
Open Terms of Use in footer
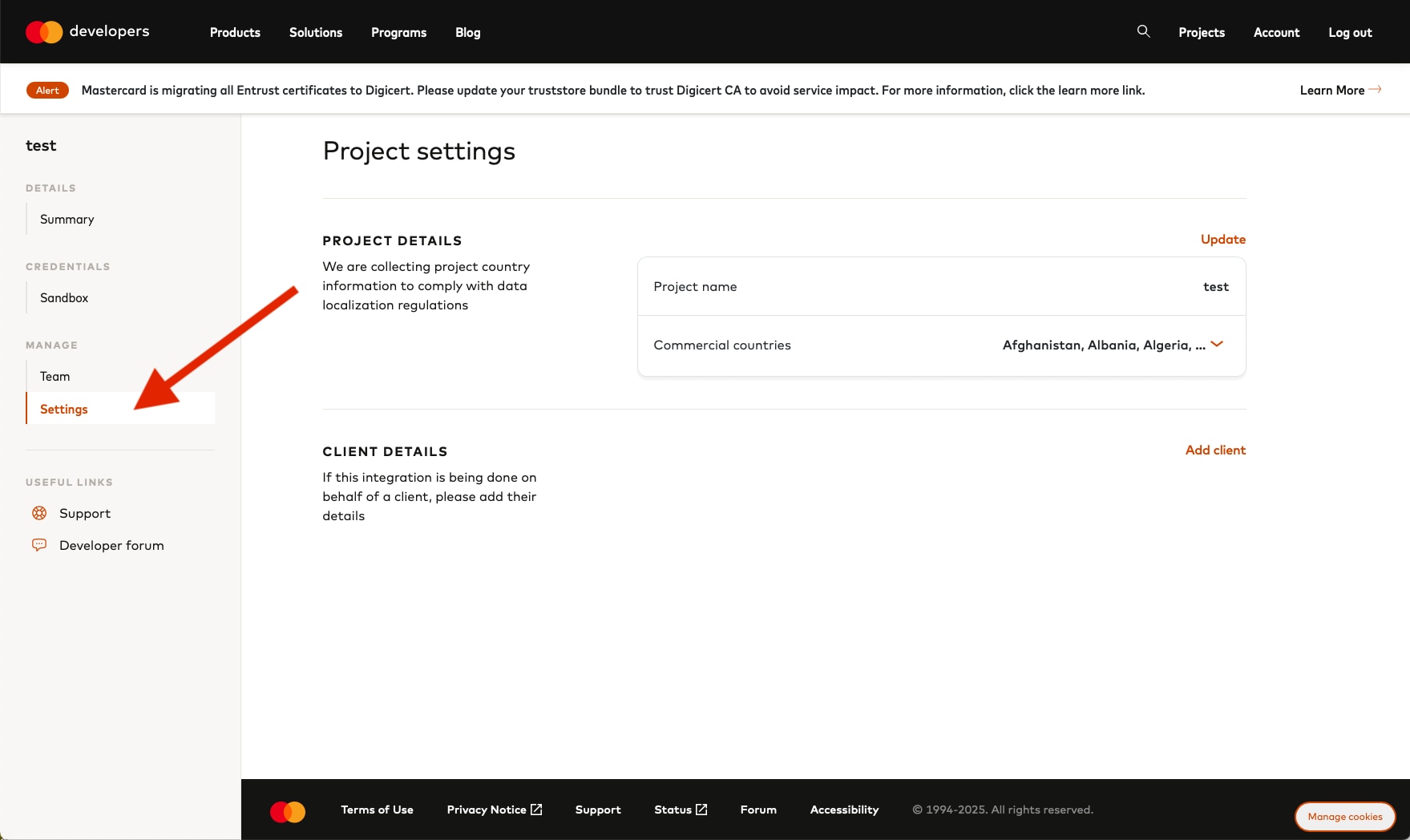pos(377,810)
